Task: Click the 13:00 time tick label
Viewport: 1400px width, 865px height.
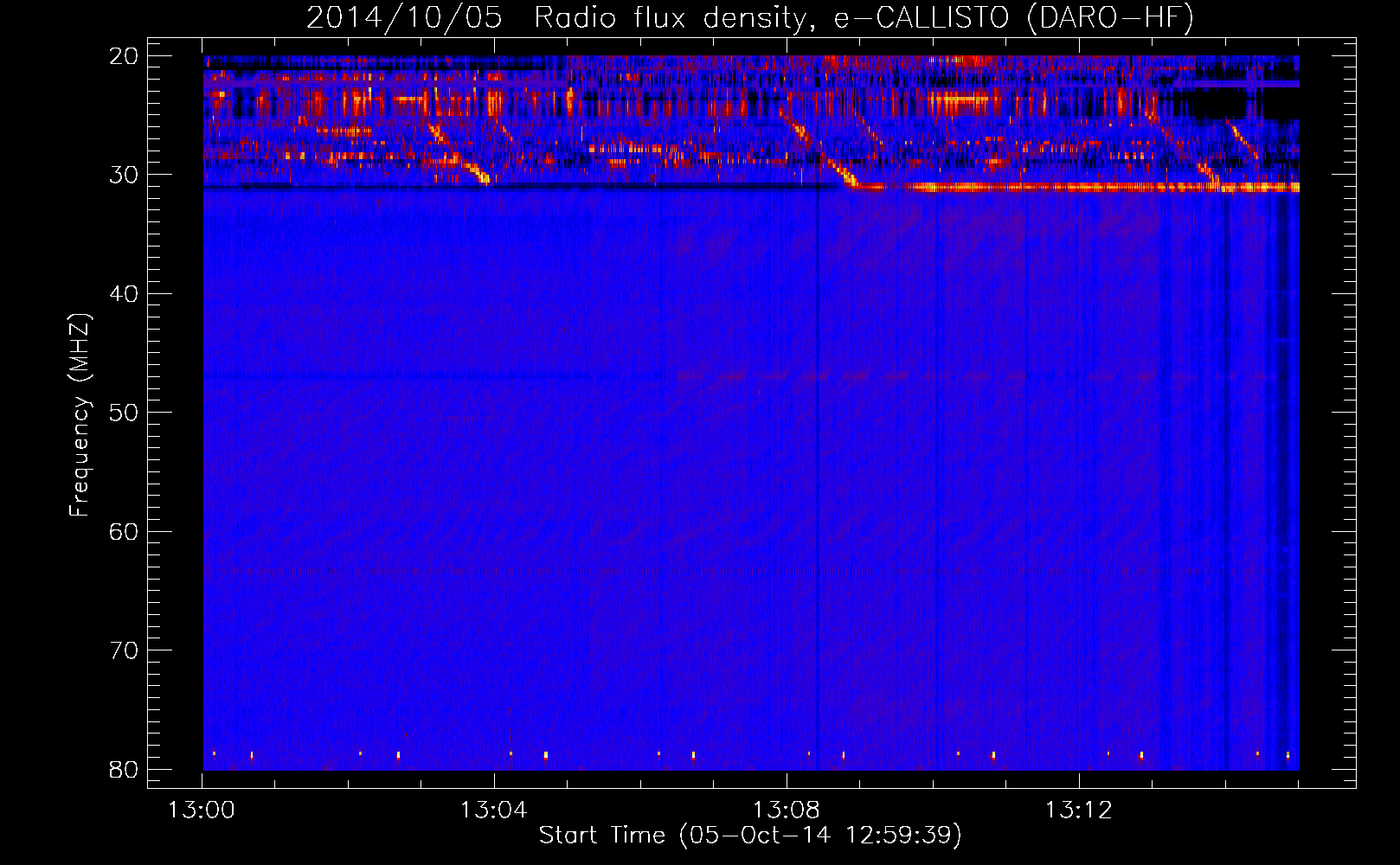Action: (x=202, y=811)
